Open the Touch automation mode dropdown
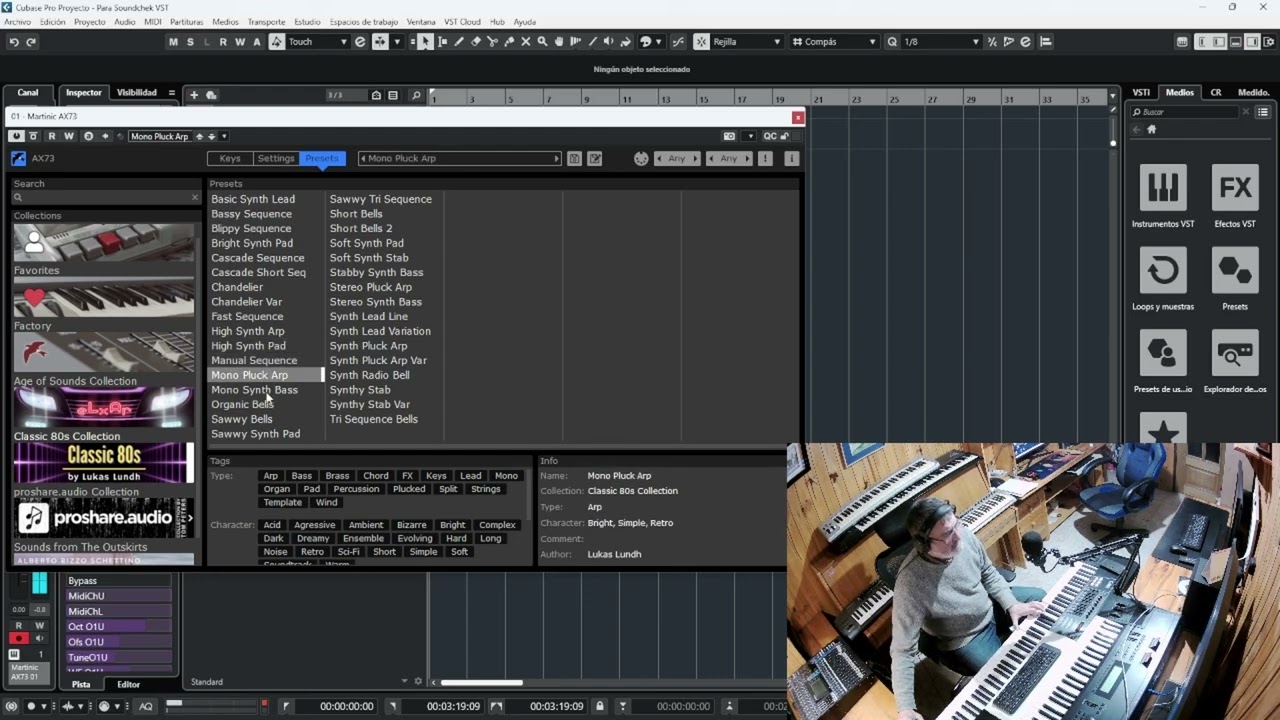This screenshot has height=720, width=1280. [317, 42]
